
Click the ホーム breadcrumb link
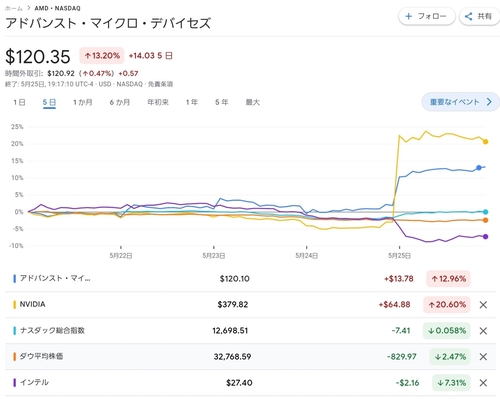14,8
